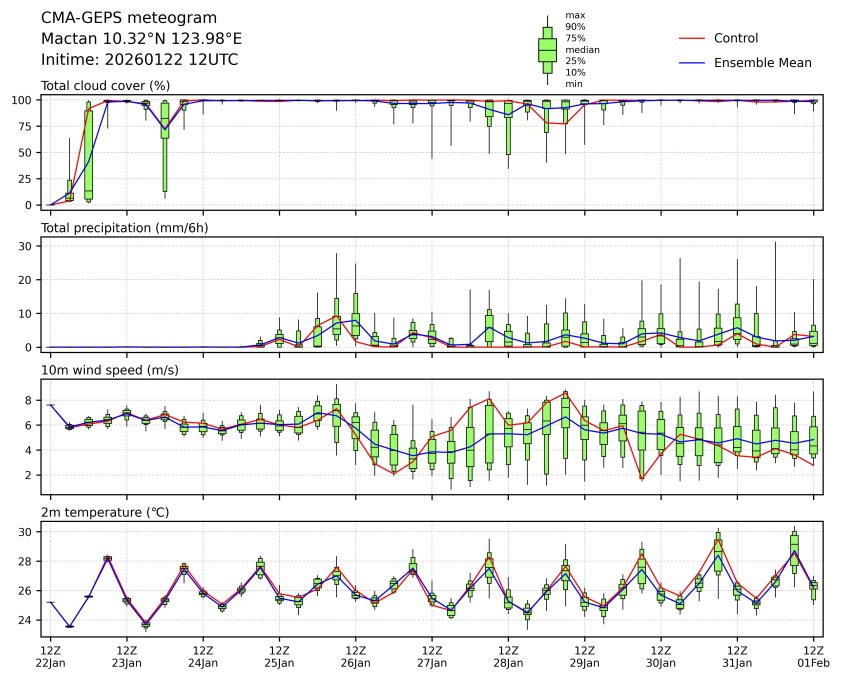Image resolution: width=841 pixels, height=680 pixels.
Task: Click the box plot legend icon
Action: coord(547,50)
